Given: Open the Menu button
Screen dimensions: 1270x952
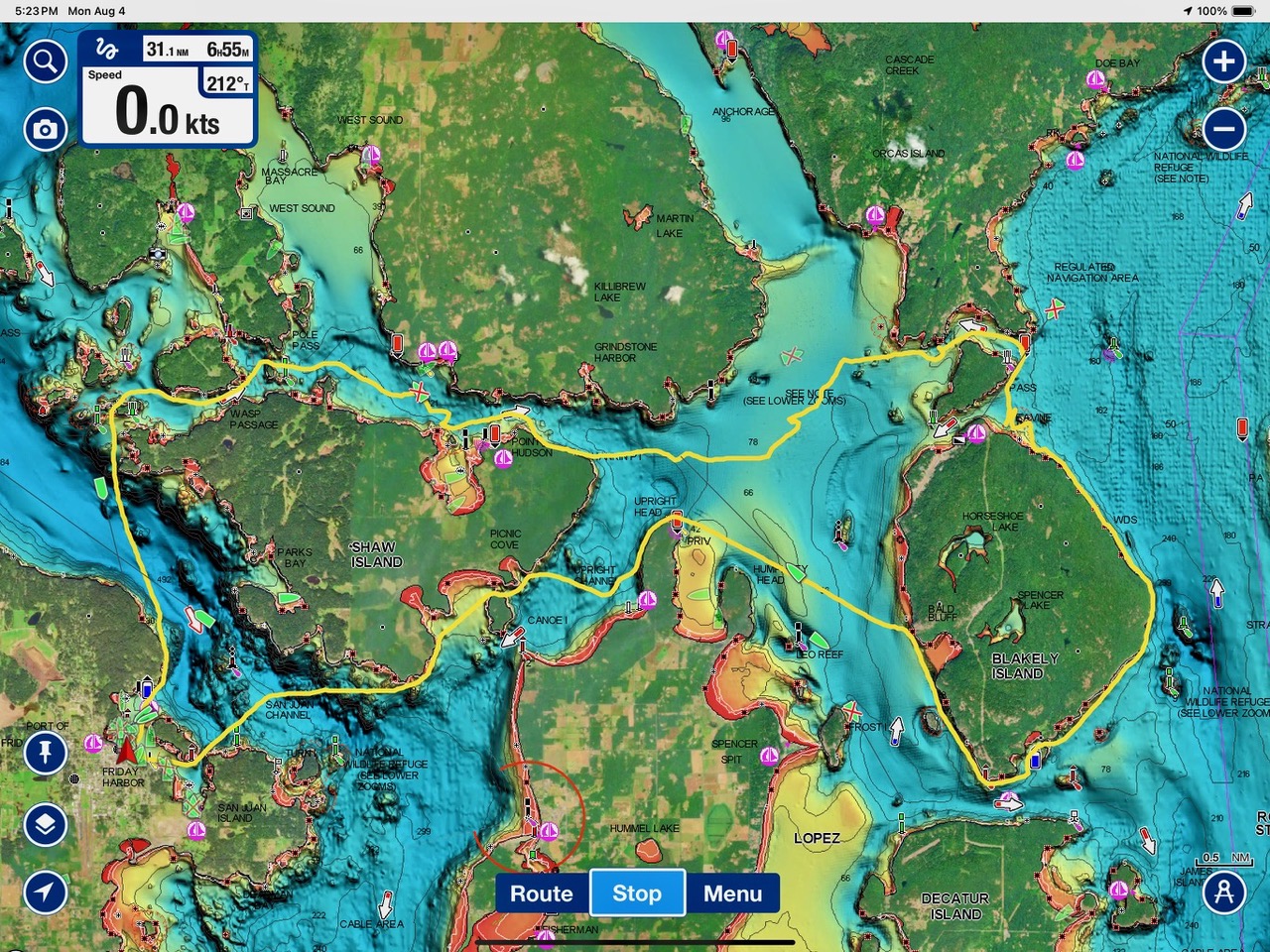Looking at the screenshot, I should point(732,893).
